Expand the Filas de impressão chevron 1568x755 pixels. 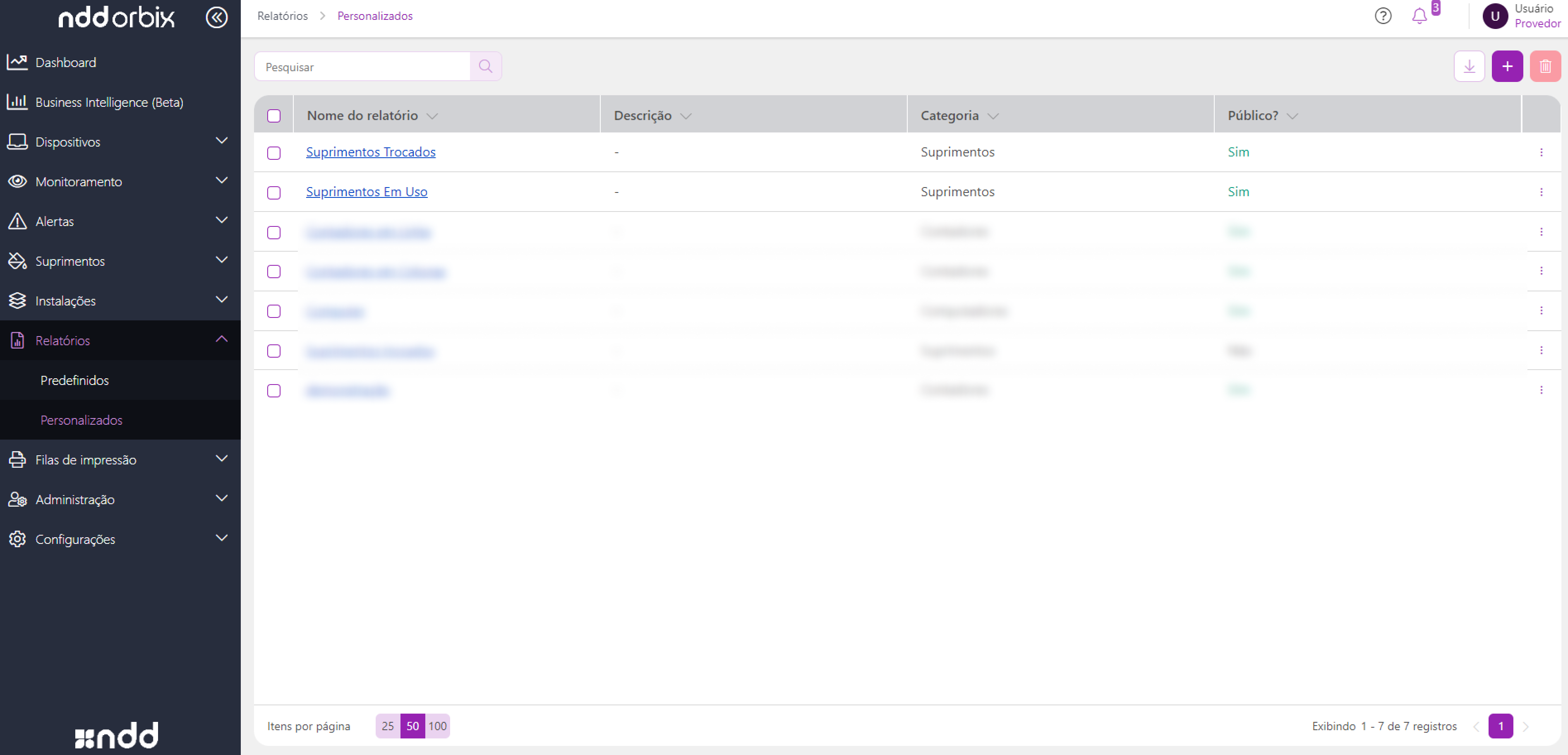point(222,458)
